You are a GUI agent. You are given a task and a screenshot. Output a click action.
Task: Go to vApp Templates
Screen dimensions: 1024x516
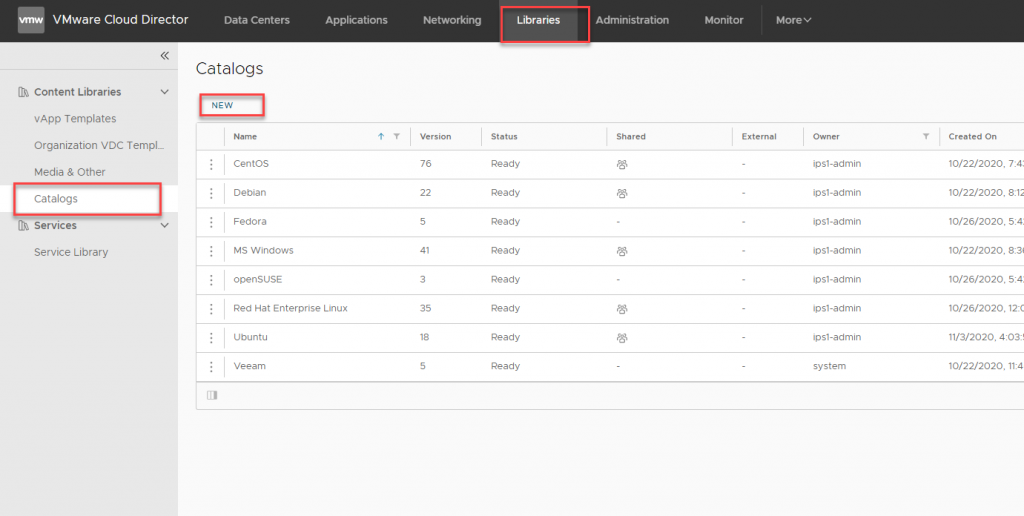point(75,119)
